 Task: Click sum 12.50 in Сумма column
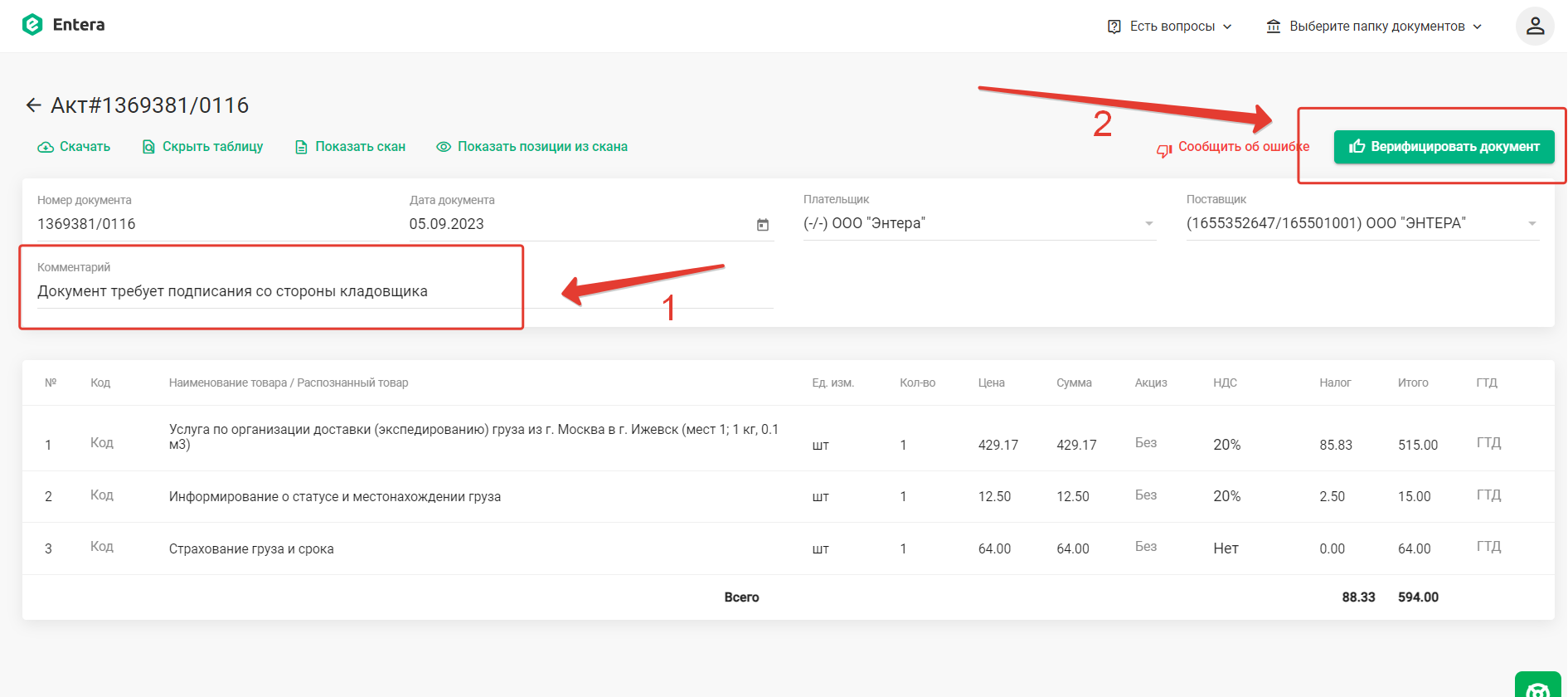pos(1073,497)
